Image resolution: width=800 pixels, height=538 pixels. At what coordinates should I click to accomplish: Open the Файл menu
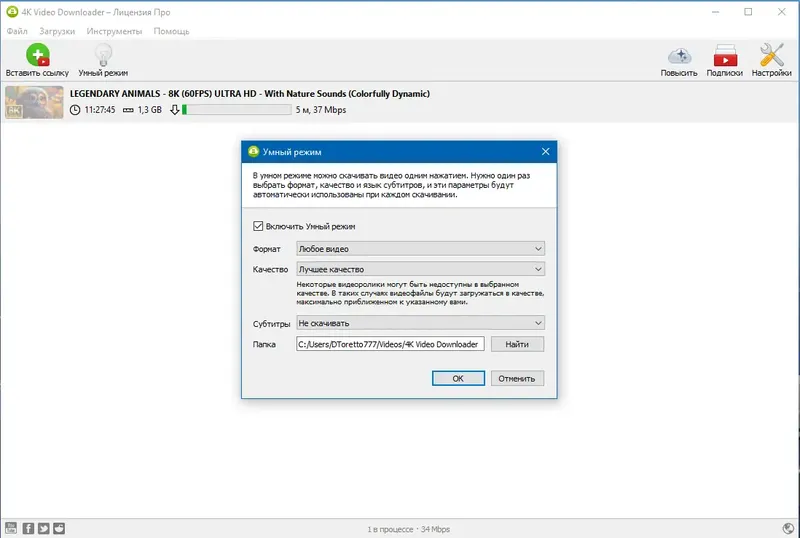click(x=17, y=31)
